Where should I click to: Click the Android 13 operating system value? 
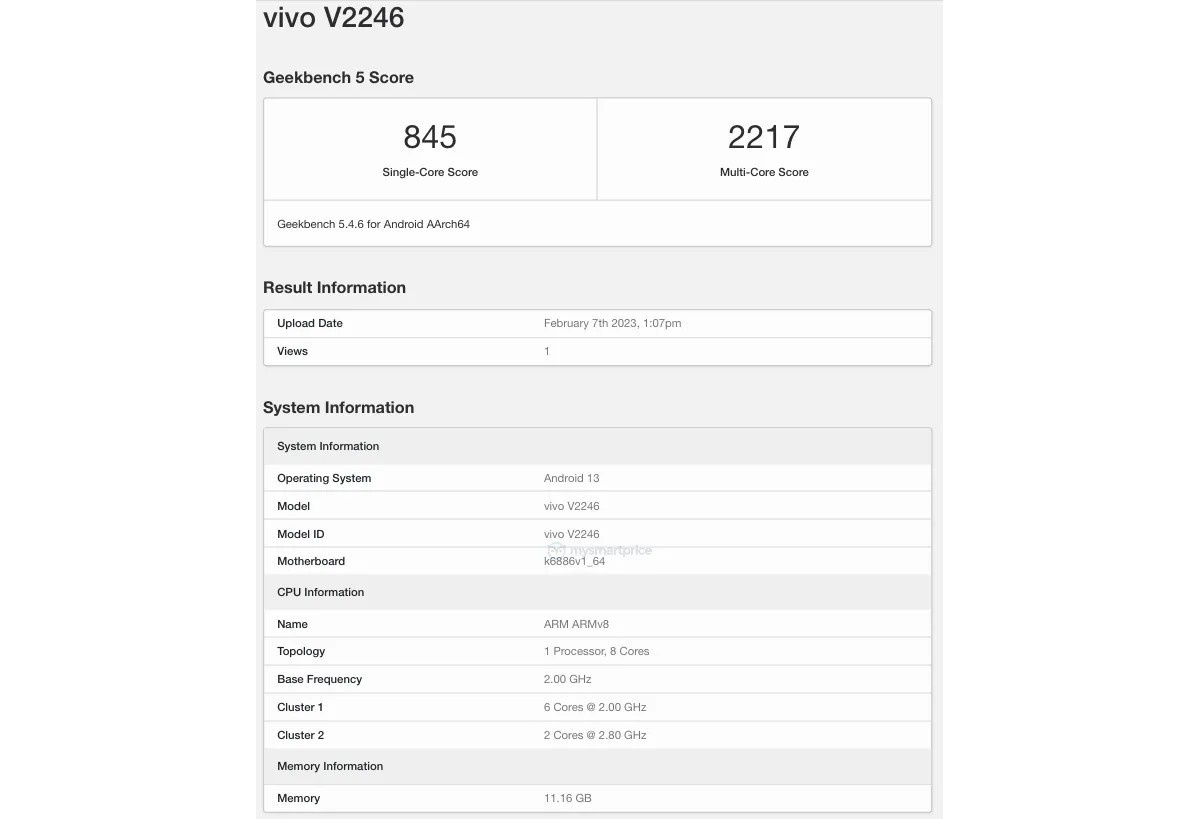point(571,478)
